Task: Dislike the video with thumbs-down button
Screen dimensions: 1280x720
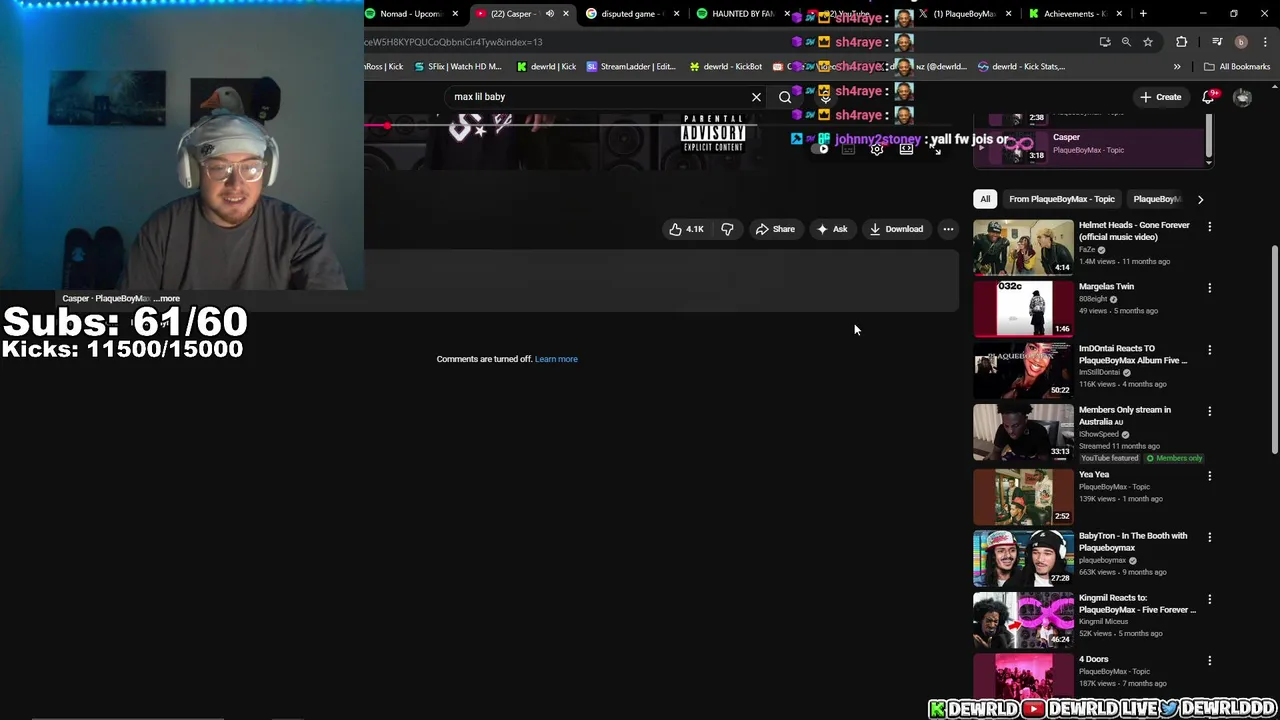Action: (727, 229)
